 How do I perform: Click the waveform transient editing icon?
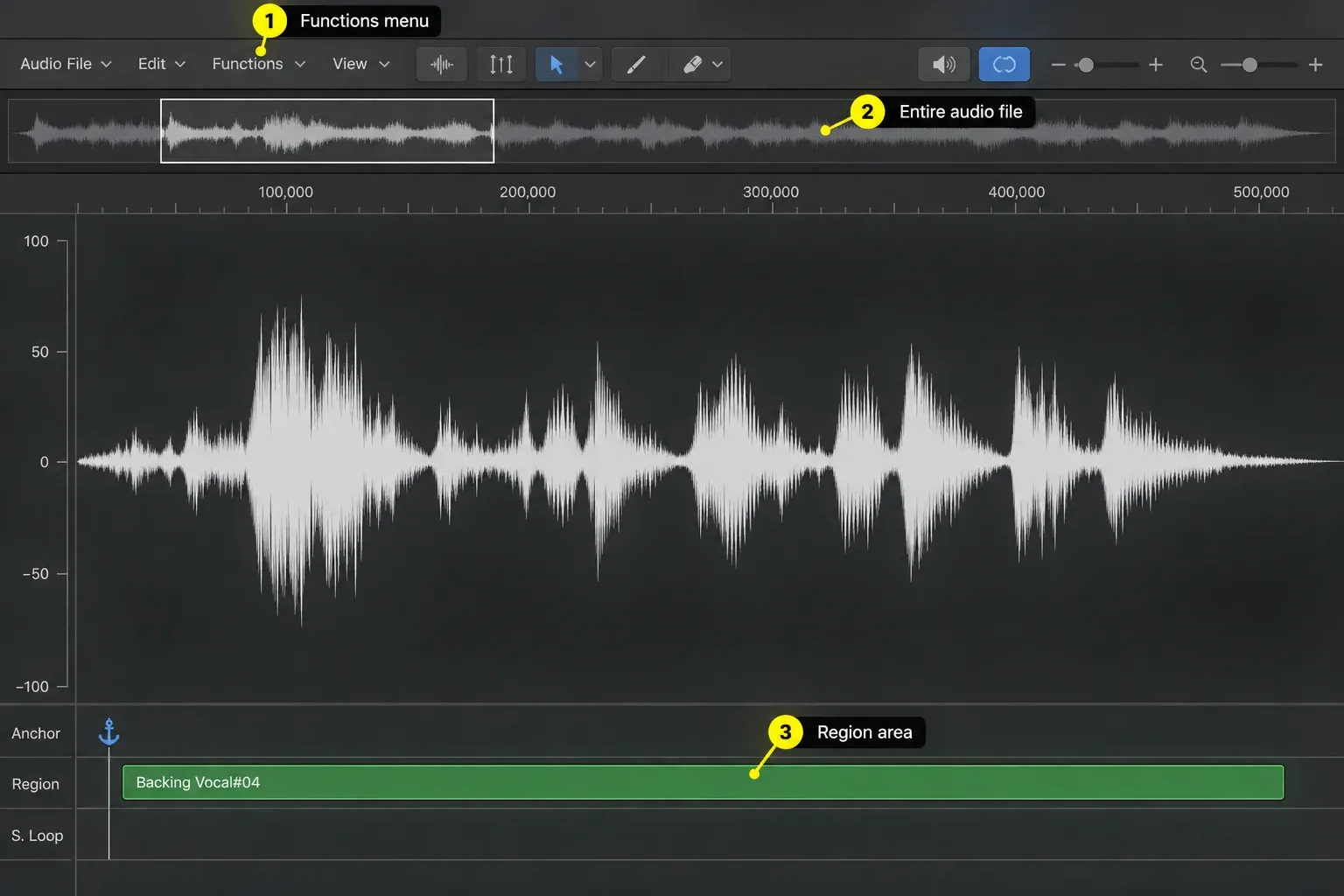click(442, 64)
